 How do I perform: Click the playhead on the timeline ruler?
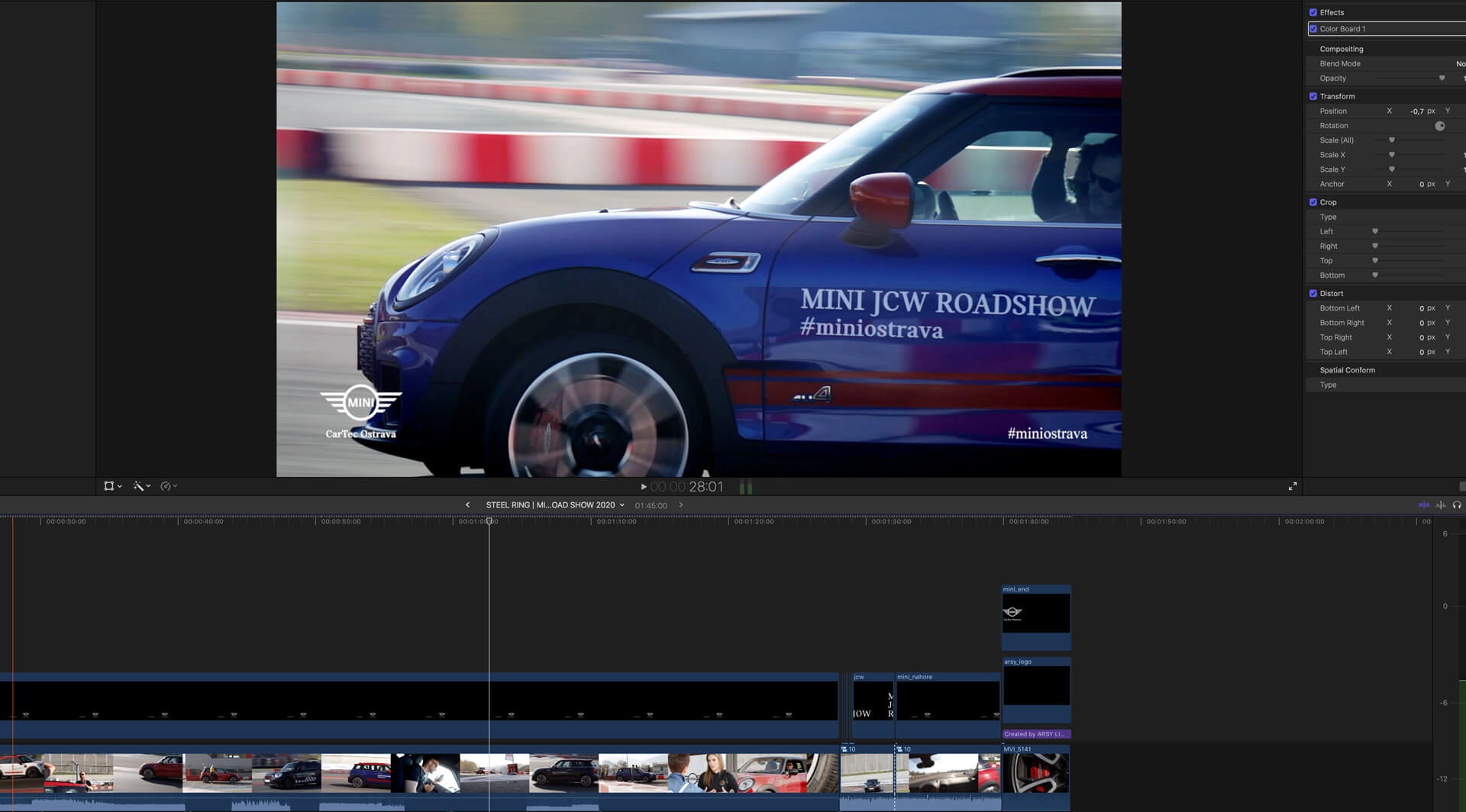pos(489,520)
